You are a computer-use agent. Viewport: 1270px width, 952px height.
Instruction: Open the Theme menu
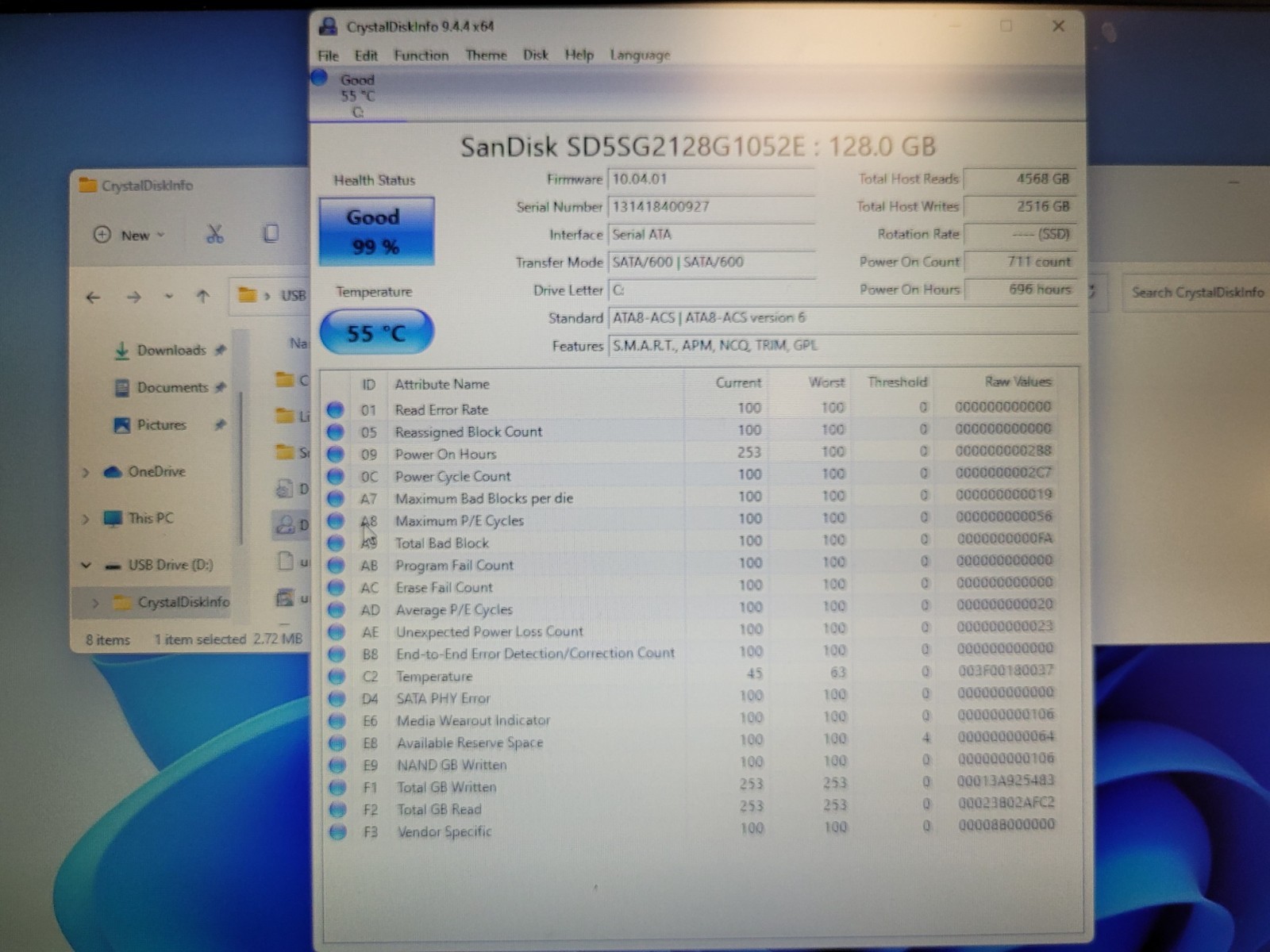486,56
